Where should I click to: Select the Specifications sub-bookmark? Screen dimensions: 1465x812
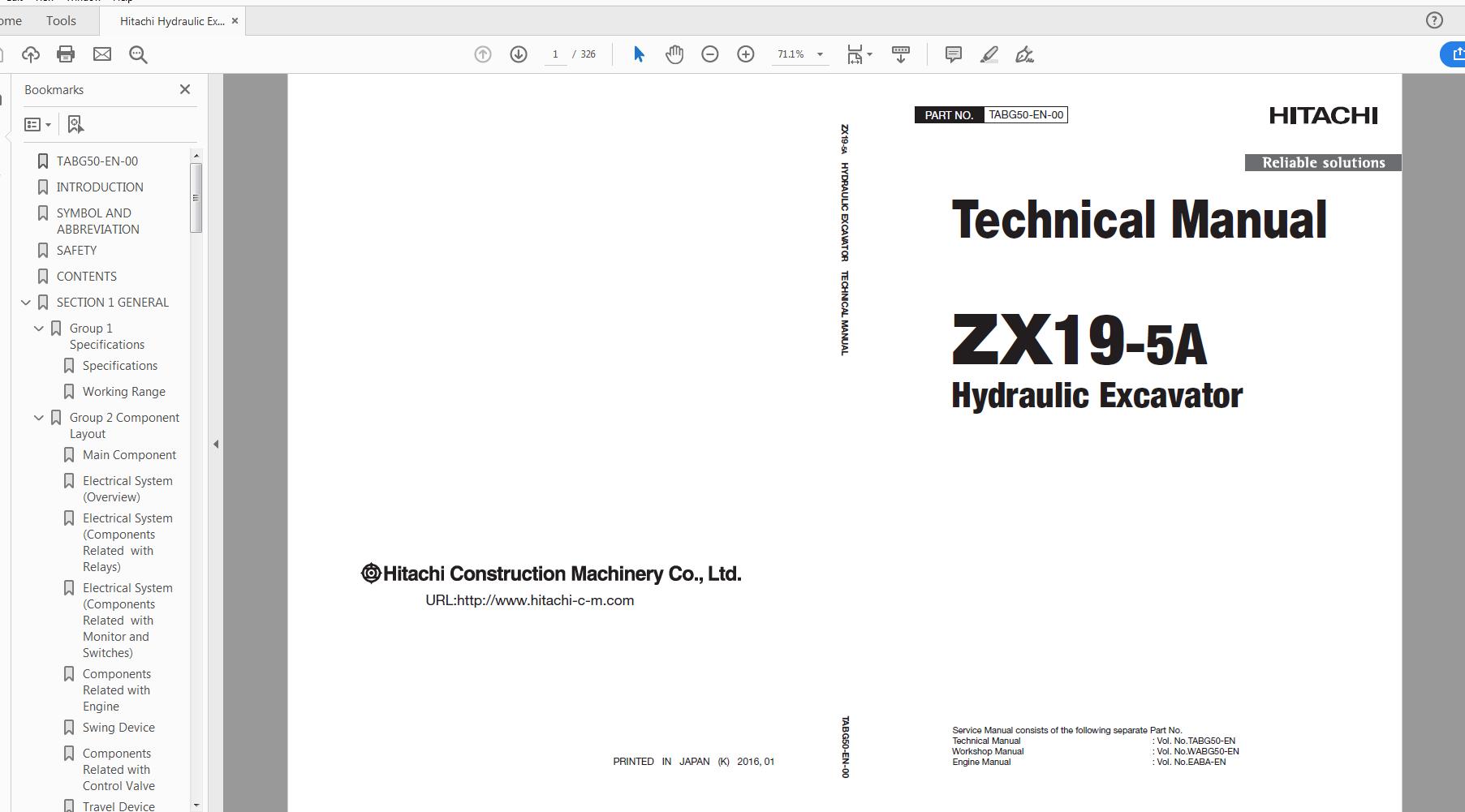click(120, 365)
